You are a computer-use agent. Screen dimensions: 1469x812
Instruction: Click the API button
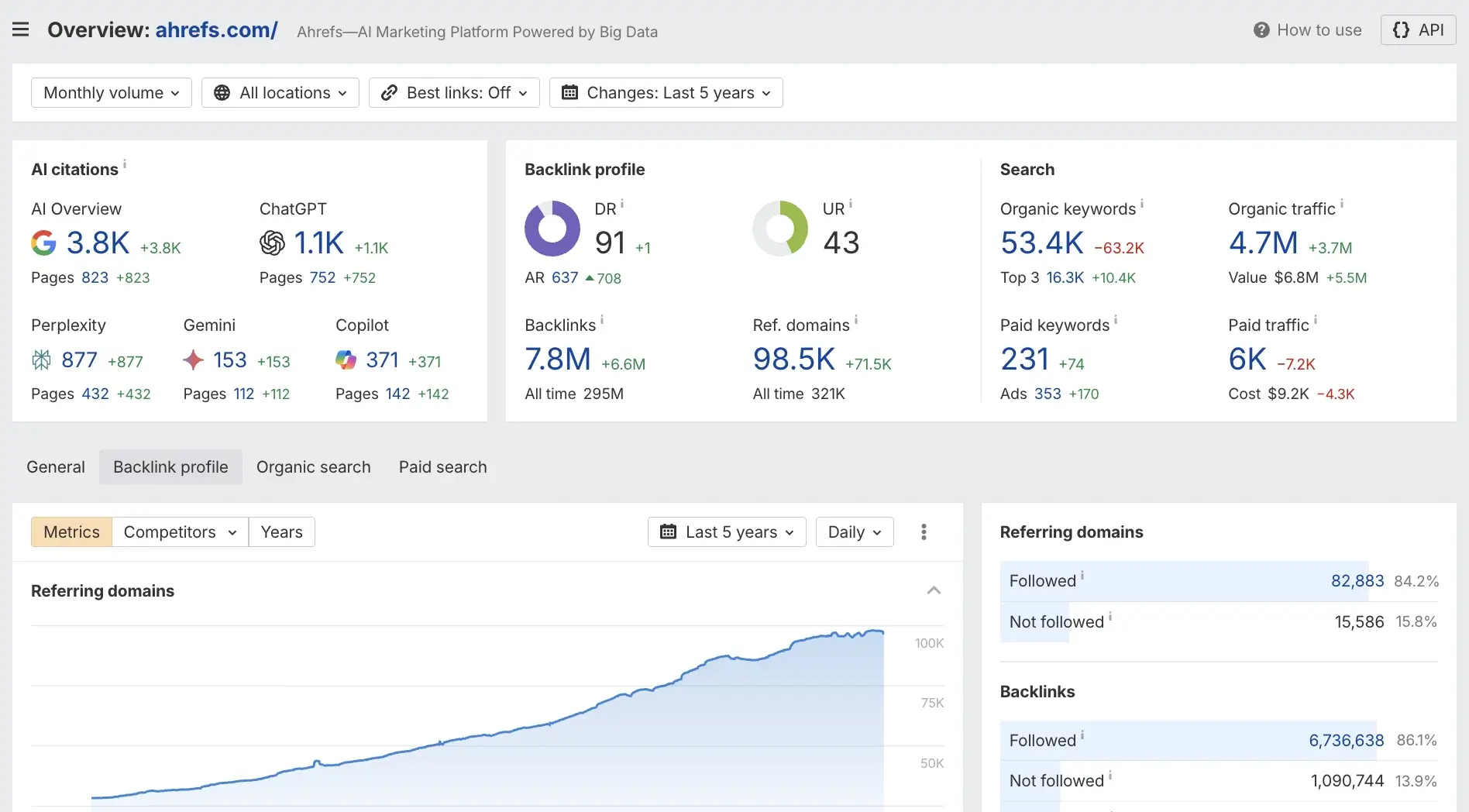1417,29
